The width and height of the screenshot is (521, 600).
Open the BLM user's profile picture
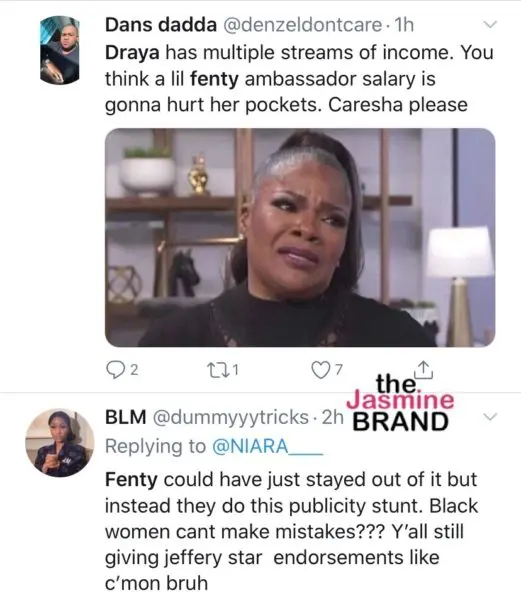coord(60,442)
